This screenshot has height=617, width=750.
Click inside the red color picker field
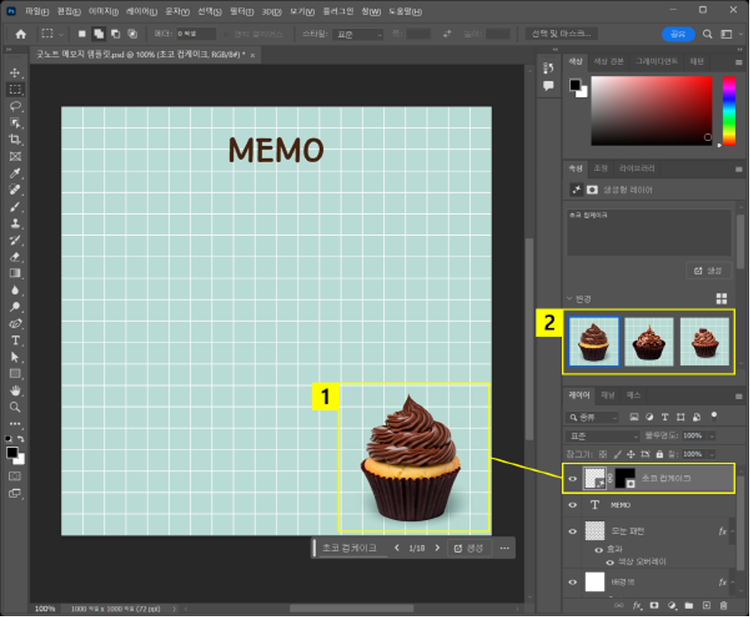pyautogui.click(x=650, y=110)
